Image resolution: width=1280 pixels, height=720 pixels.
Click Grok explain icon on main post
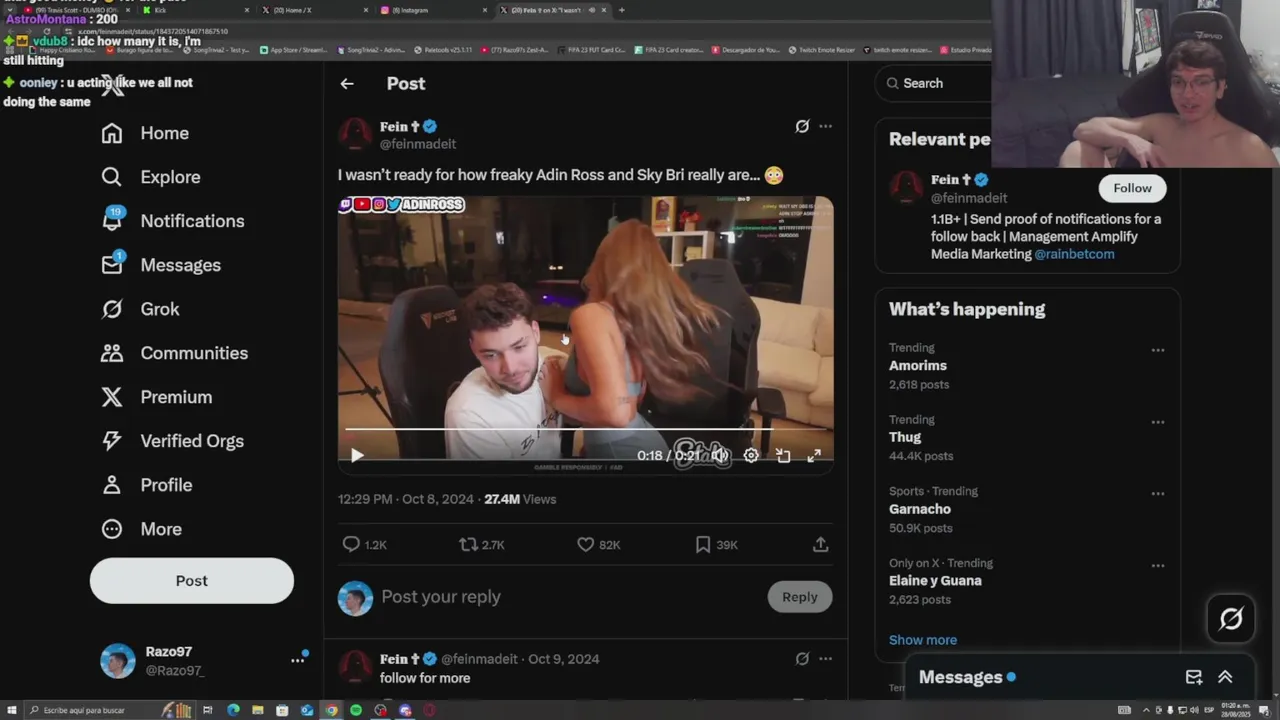pos(802,126)
